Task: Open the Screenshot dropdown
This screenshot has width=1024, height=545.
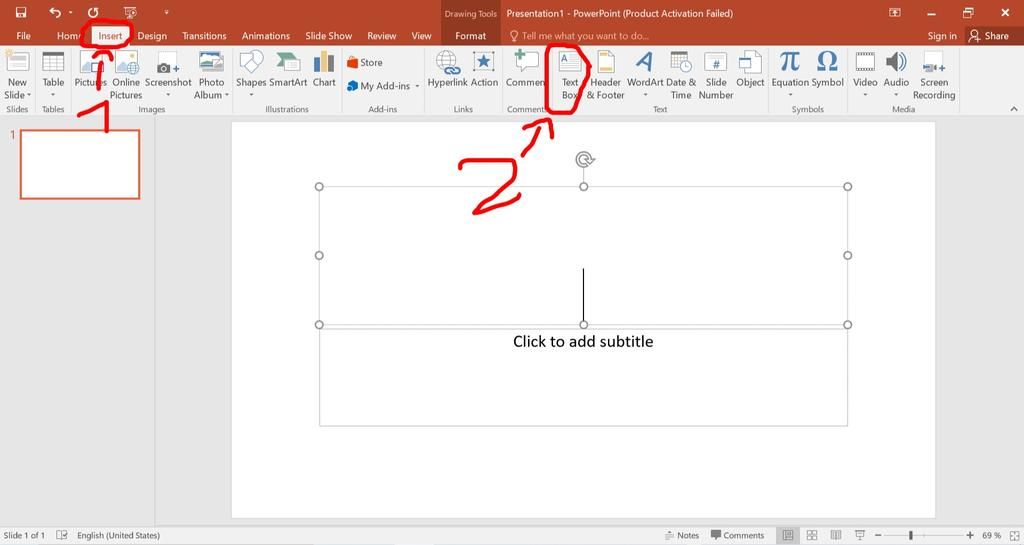Action: (x=168, y=75)
